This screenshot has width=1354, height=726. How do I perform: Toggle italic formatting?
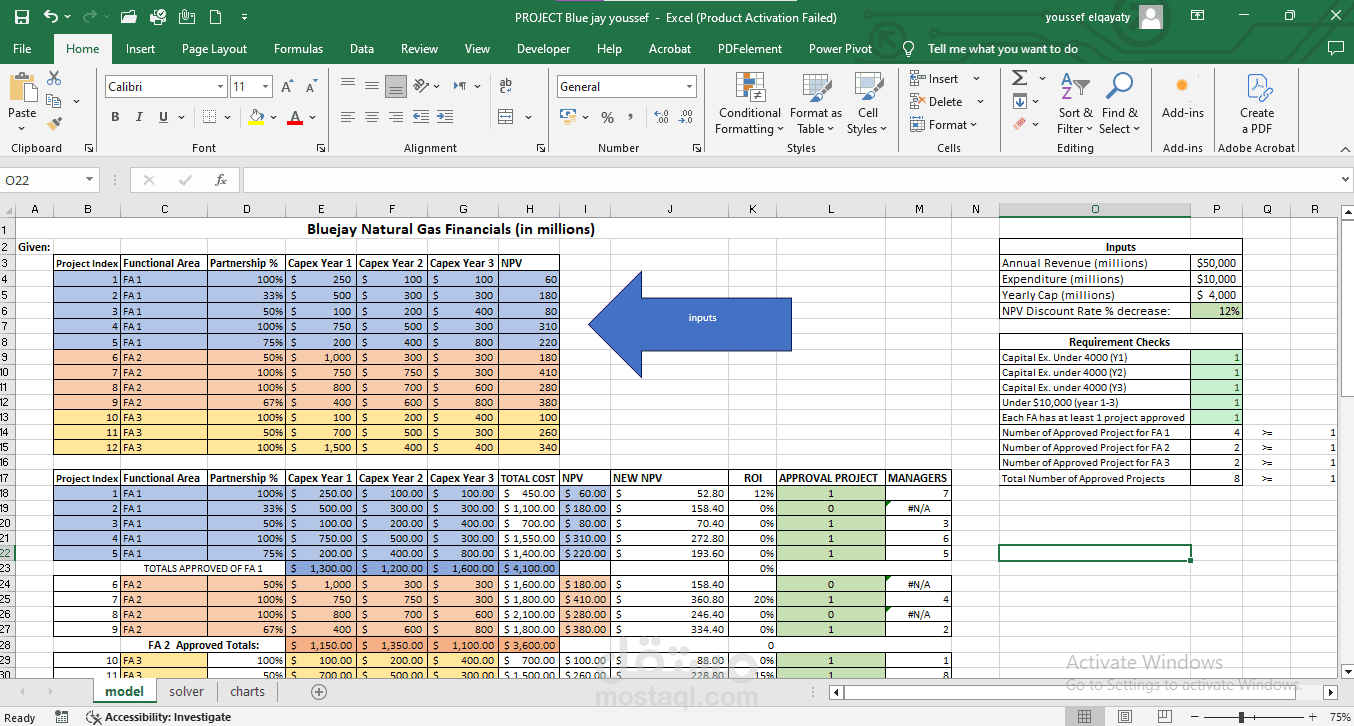point(139,117)
